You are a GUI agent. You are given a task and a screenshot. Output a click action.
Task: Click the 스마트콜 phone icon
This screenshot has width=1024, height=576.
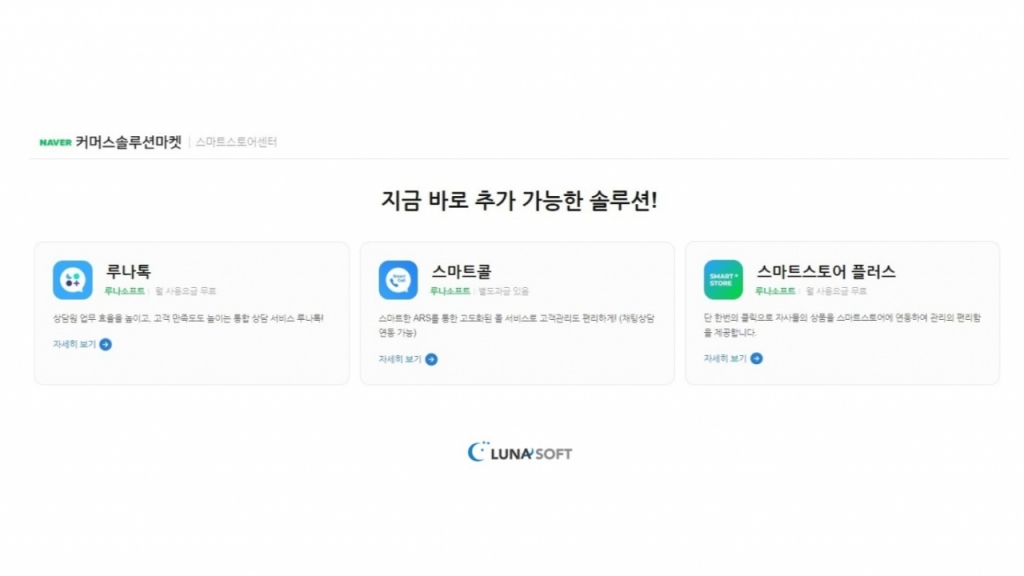[398, 280]
